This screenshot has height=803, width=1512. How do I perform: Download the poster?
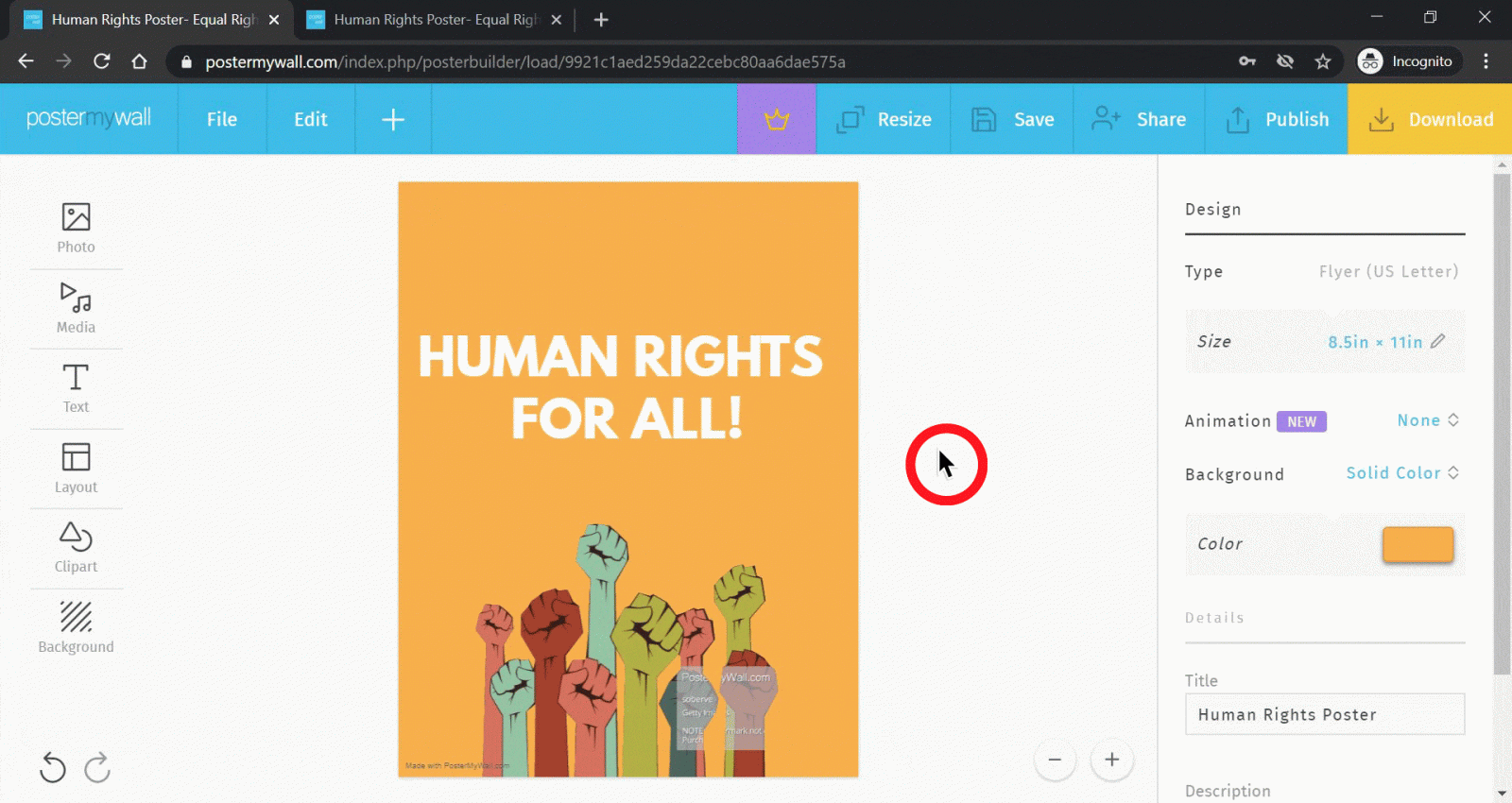pos(1430,119)
